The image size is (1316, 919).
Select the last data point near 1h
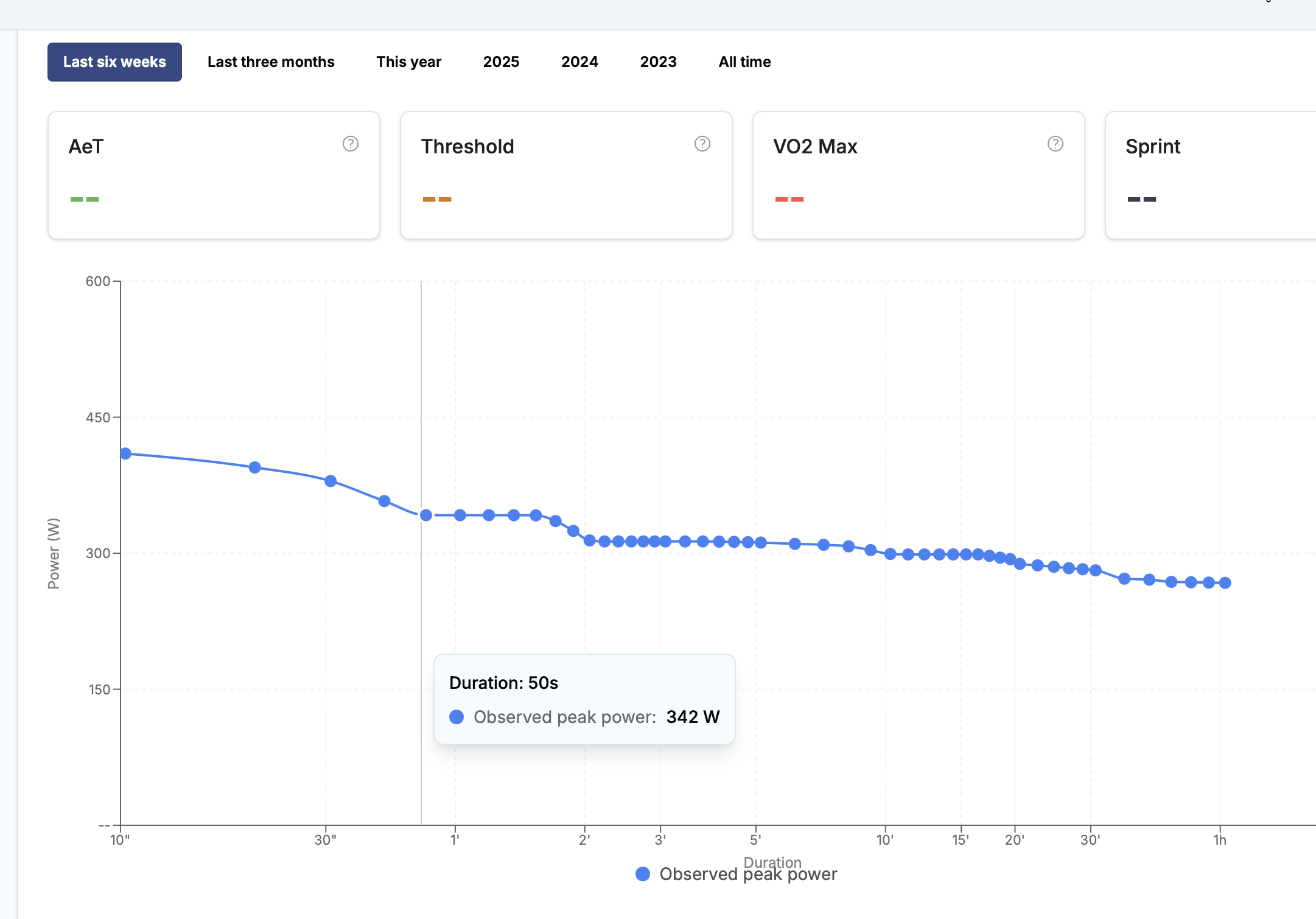[x=1225, y=583]
